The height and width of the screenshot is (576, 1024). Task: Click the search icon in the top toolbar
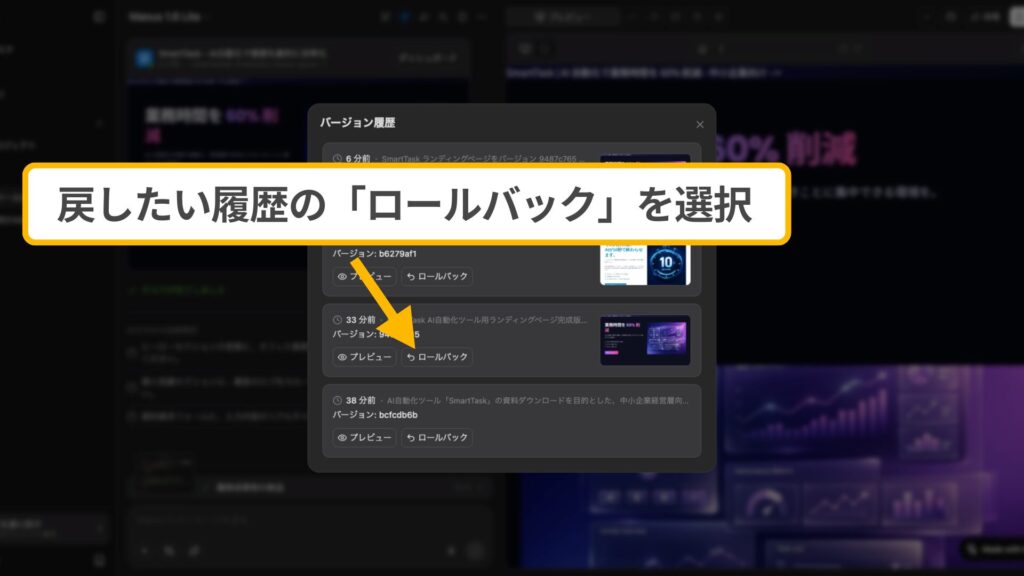pos(442,15)
